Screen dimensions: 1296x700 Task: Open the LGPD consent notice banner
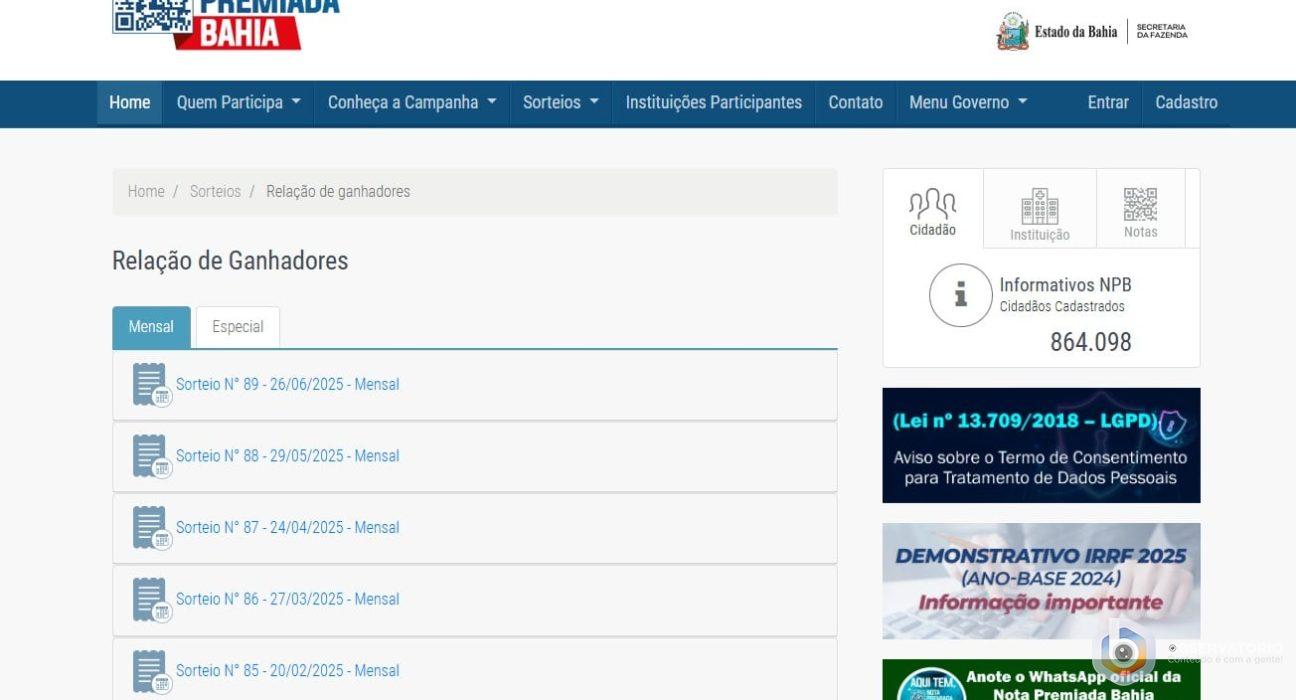[1040, 445]
